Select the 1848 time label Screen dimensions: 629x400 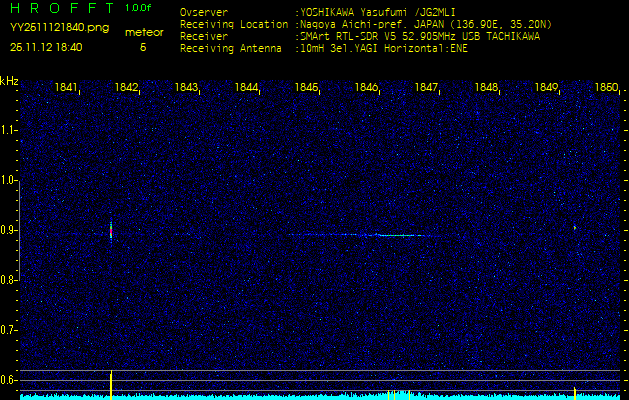tap(487, 87)
